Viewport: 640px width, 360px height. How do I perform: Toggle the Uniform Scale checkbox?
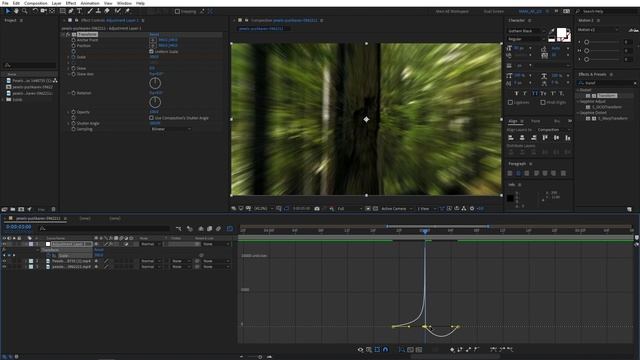coord(151,51)
